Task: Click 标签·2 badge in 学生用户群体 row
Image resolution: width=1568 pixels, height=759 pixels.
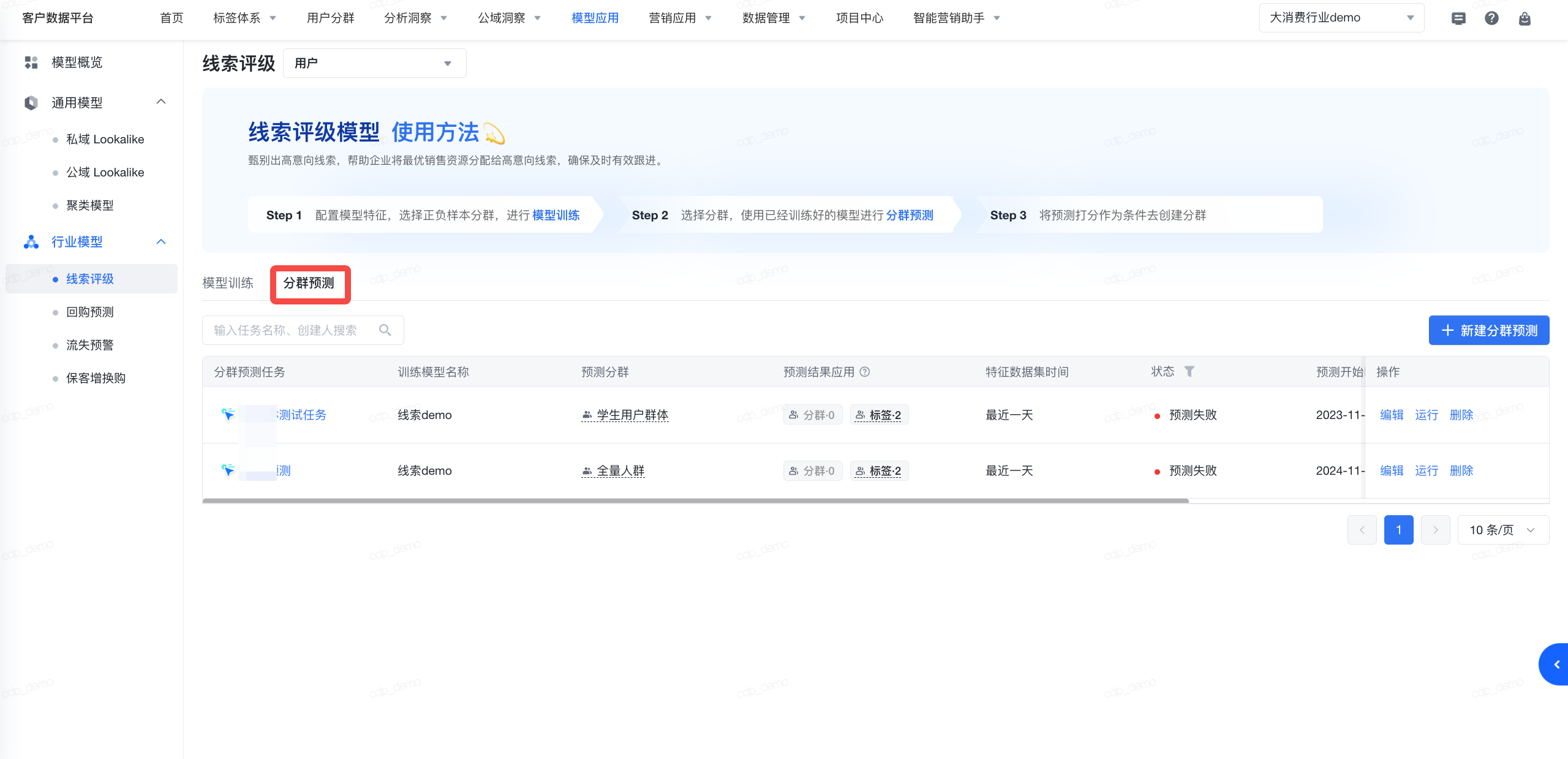Action: (x=879, y=415)
